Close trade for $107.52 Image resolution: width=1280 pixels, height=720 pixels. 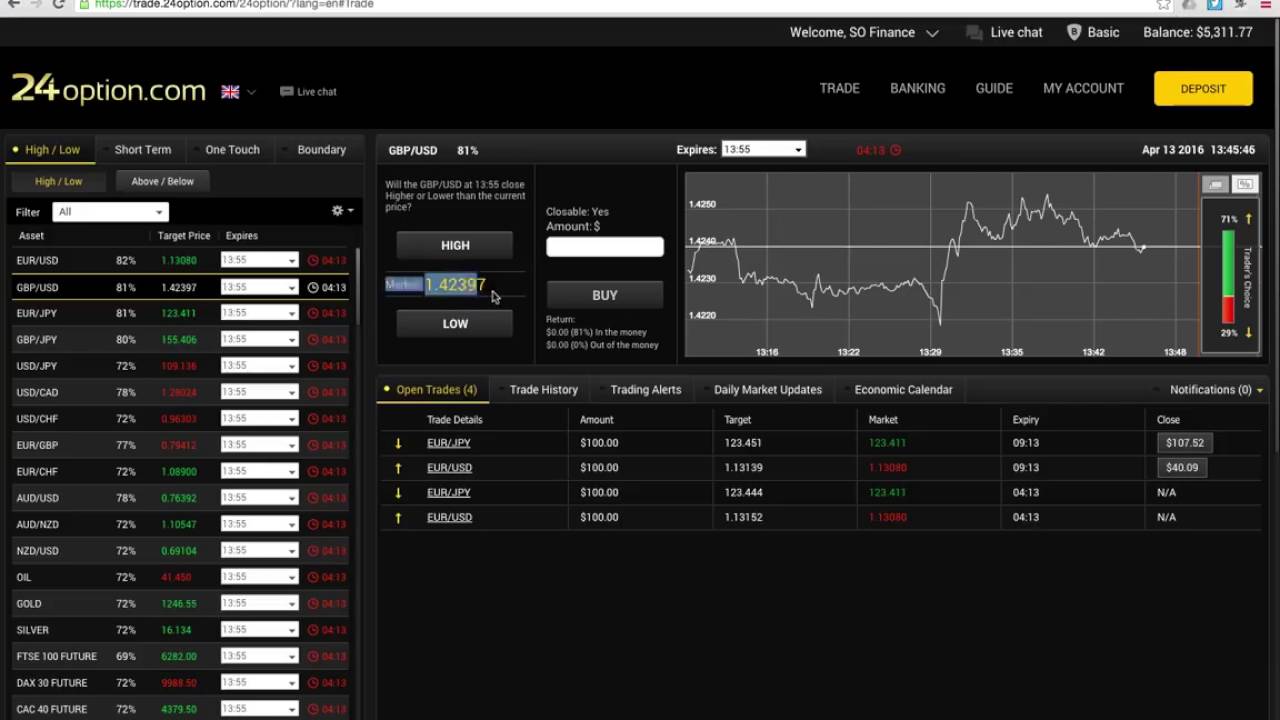pyautogui.click(x=1185, y=443)
